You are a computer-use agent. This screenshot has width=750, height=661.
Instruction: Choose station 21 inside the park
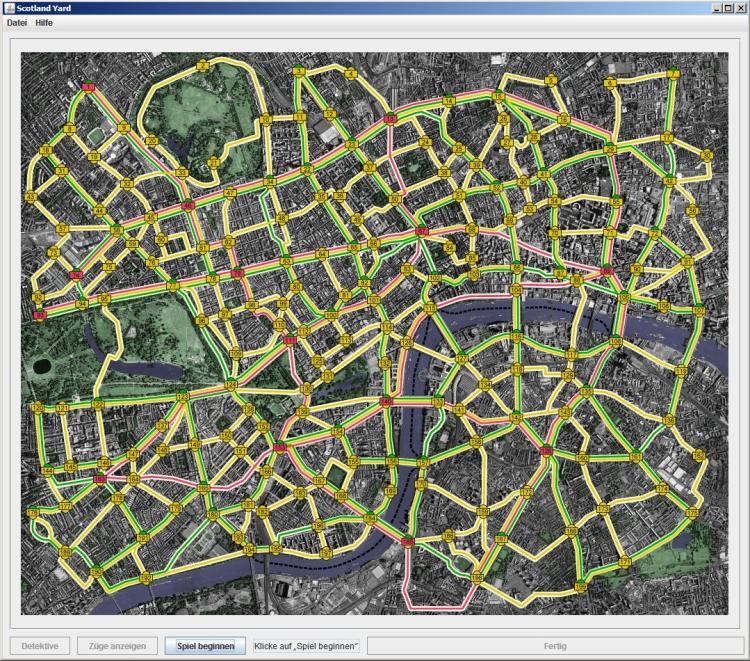click(213, 163)
